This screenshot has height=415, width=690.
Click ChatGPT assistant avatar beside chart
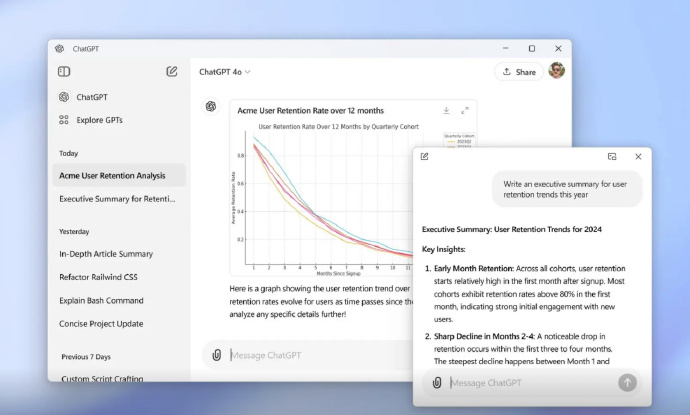coord(211,107)
